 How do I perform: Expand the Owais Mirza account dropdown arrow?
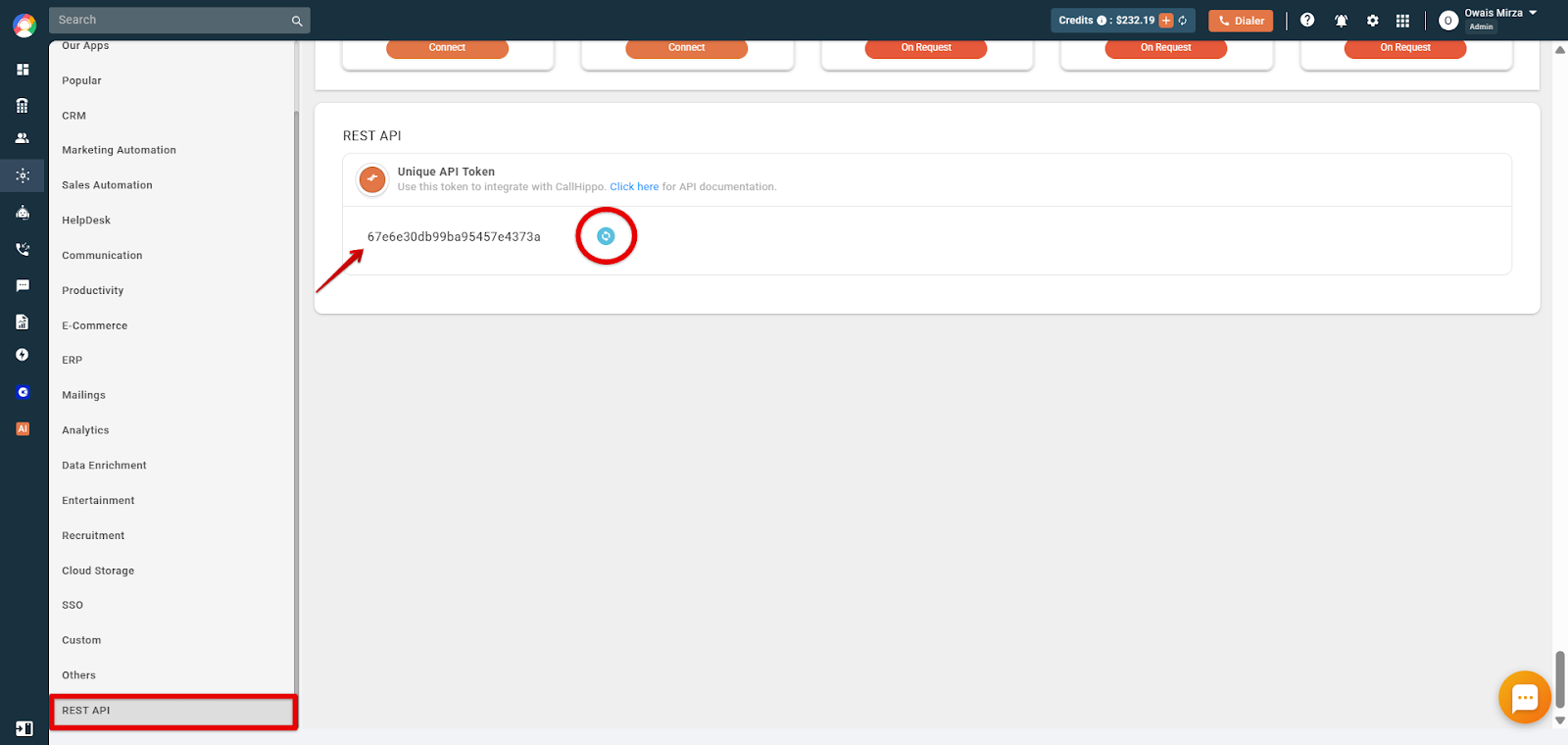coord(1533,13)
